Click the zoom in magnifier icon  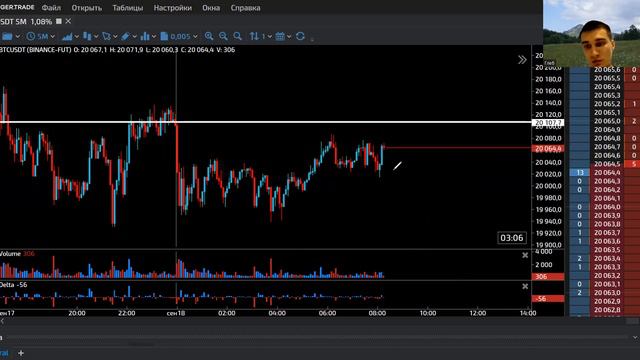click(209, 36)
